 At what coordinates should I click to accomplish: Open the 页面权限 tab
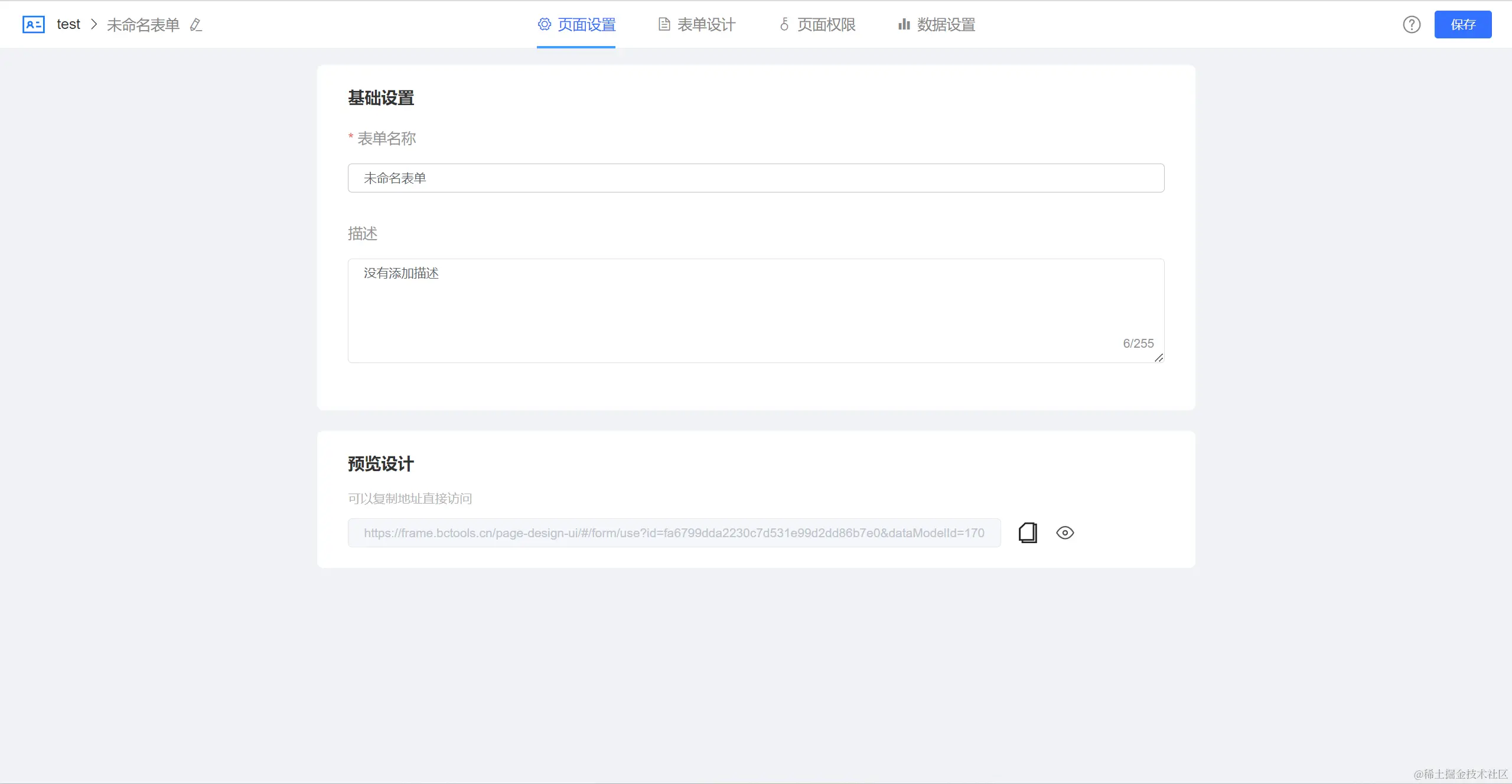click(826, 24)
